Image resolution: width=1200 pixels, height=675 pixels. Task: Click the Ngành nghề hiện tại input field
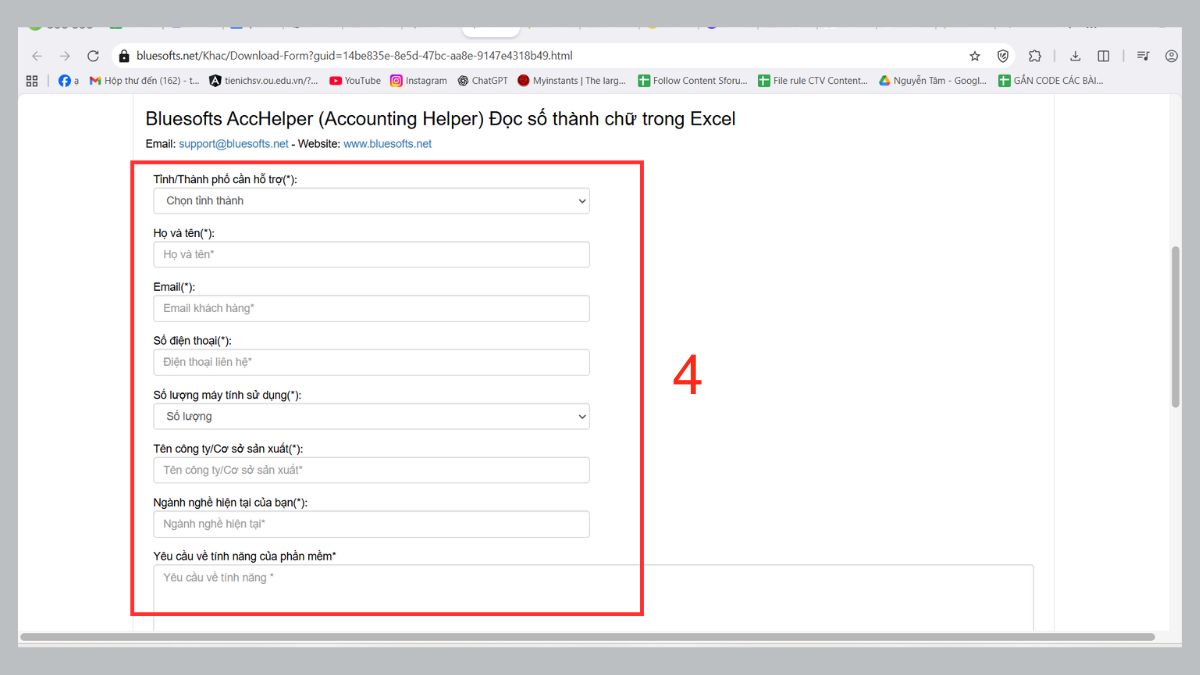pos(371,524)
